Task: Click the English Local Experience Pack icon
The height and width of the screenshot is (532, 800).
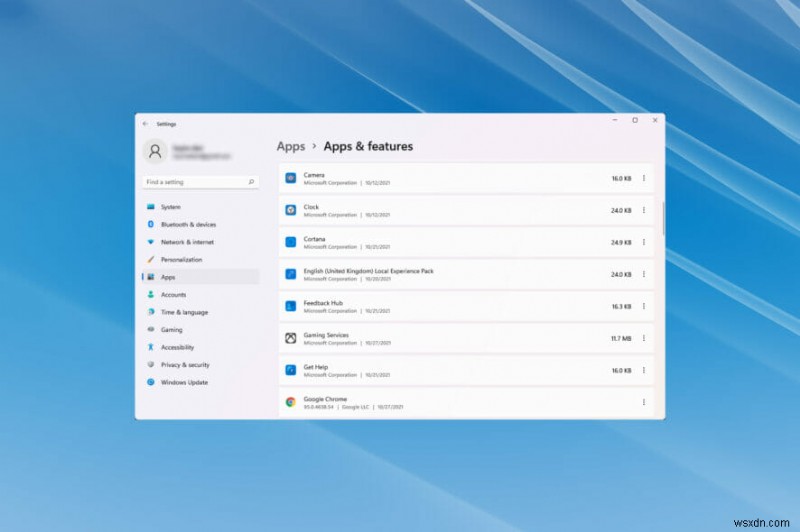Action: click(x=290, y=274)
